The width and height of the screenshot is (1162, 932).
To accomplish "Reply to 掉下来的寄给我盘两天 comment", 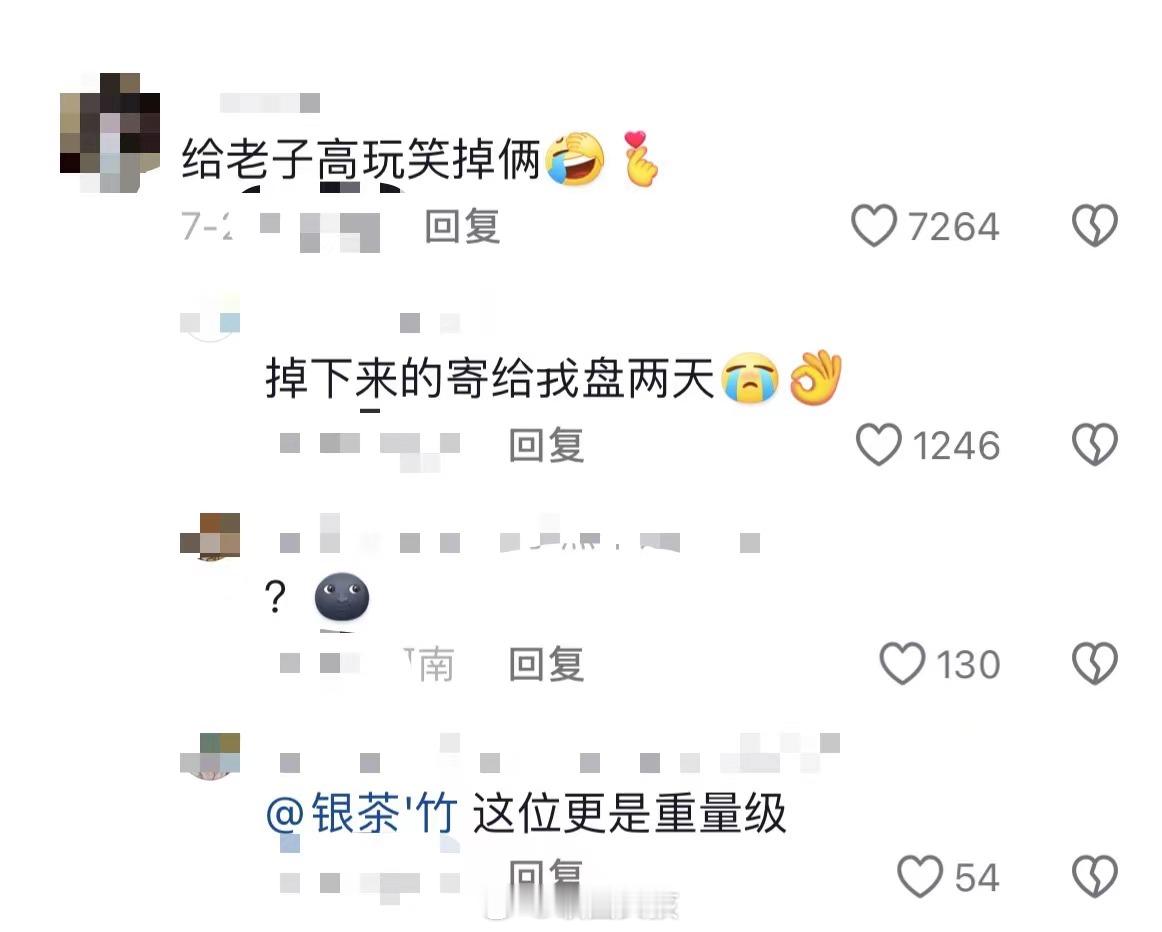I will click(x=546, y=445).
